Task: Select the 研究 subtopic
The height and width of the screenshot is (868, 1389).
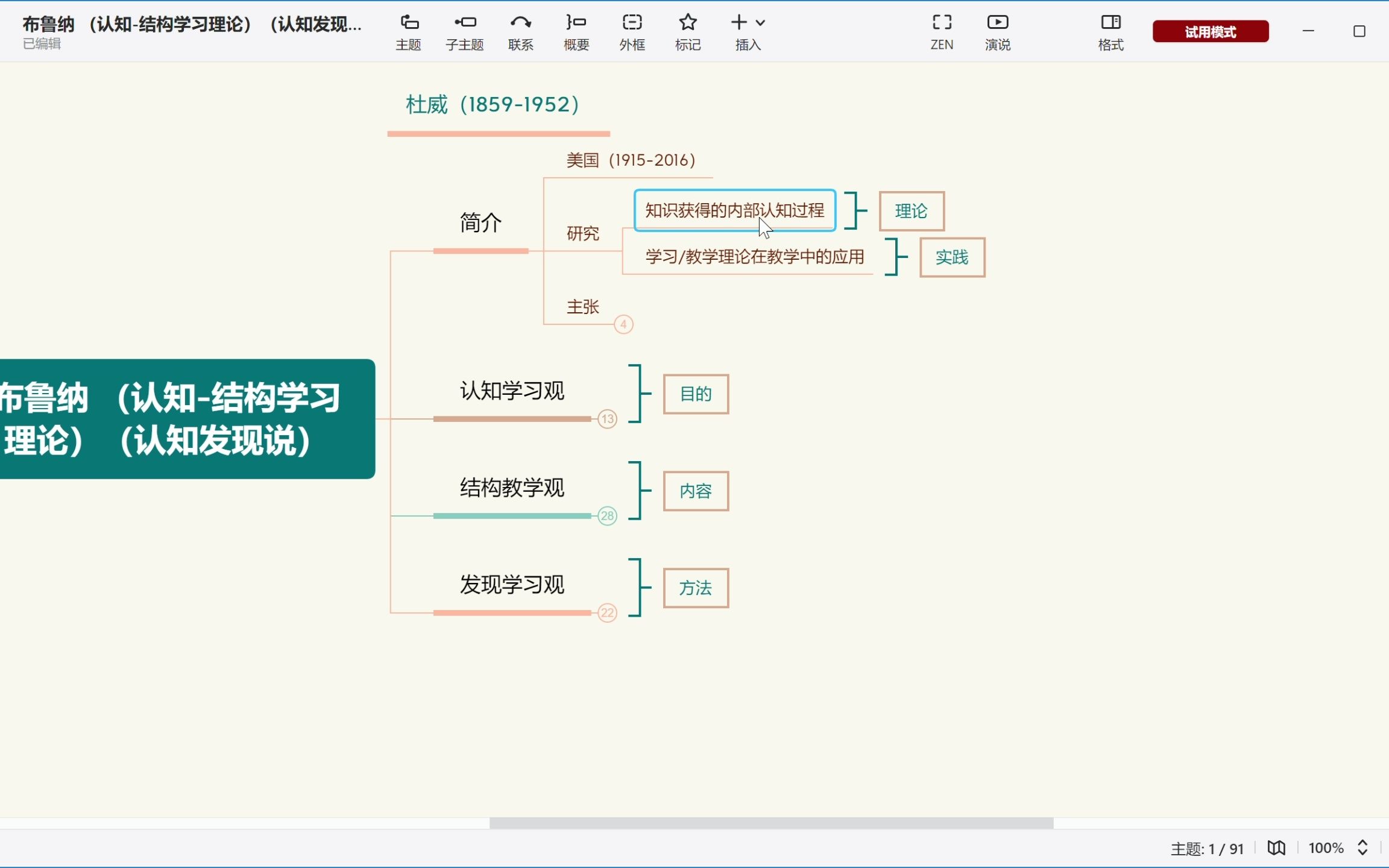Action: click(583, 233)
